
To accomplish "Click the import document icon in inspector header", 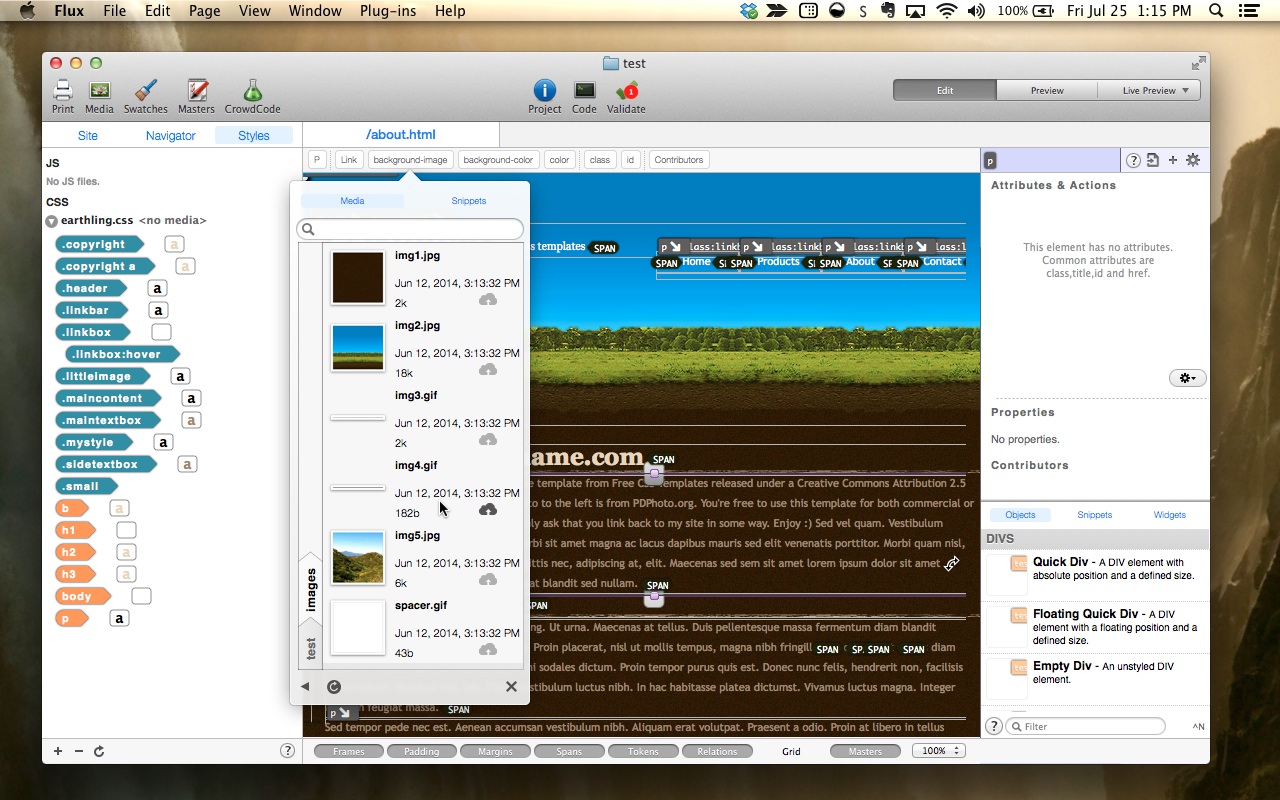I will [1153, 160].
